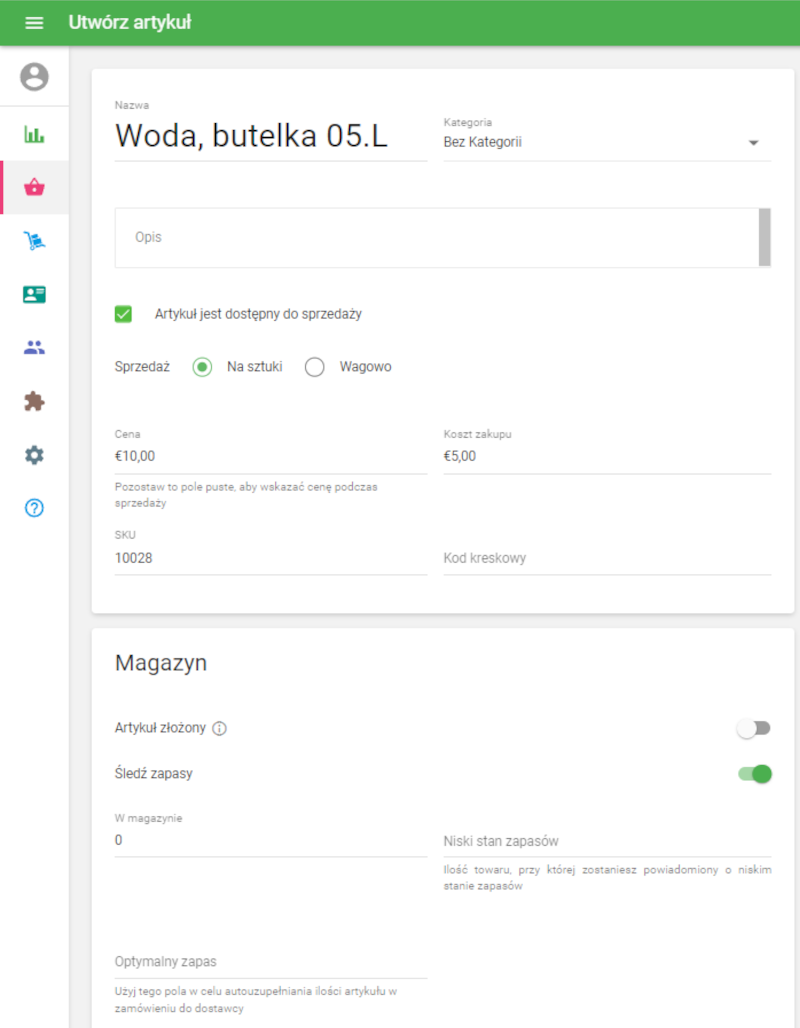The height and width of the screenshot is (1028, 800).
Task: Open the reports bar chart icon
Action: (x=34, y=134)
